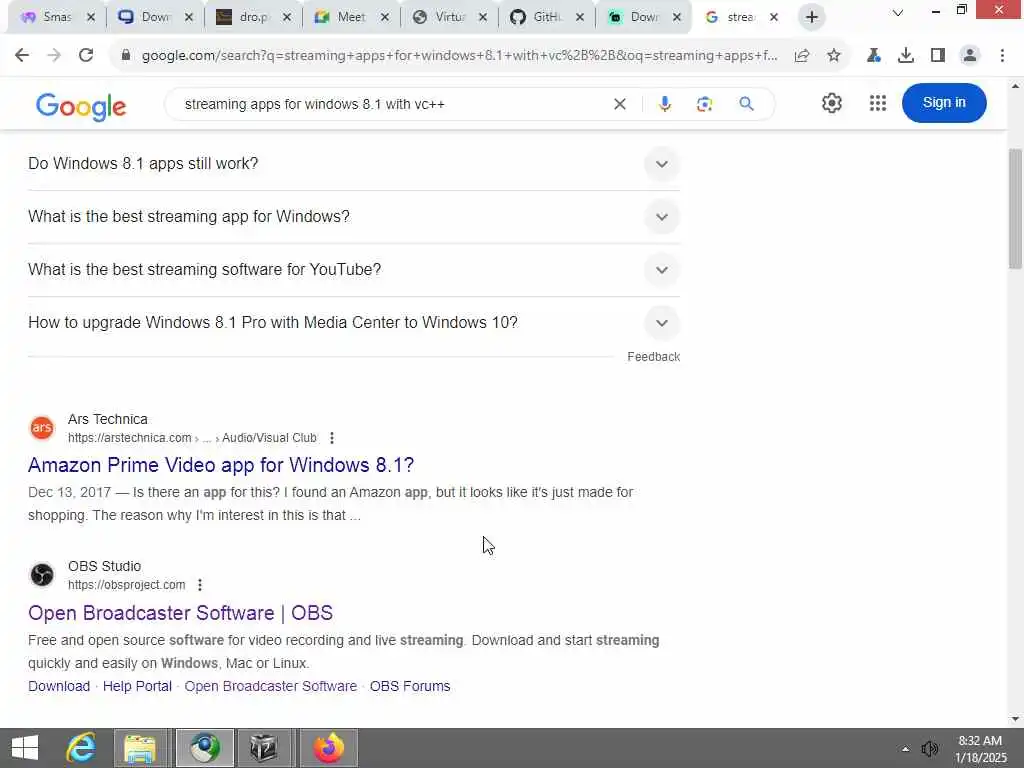Click the Feedback link
Image resolution: width=1024 pixels, height=768 pixels.
654,357
